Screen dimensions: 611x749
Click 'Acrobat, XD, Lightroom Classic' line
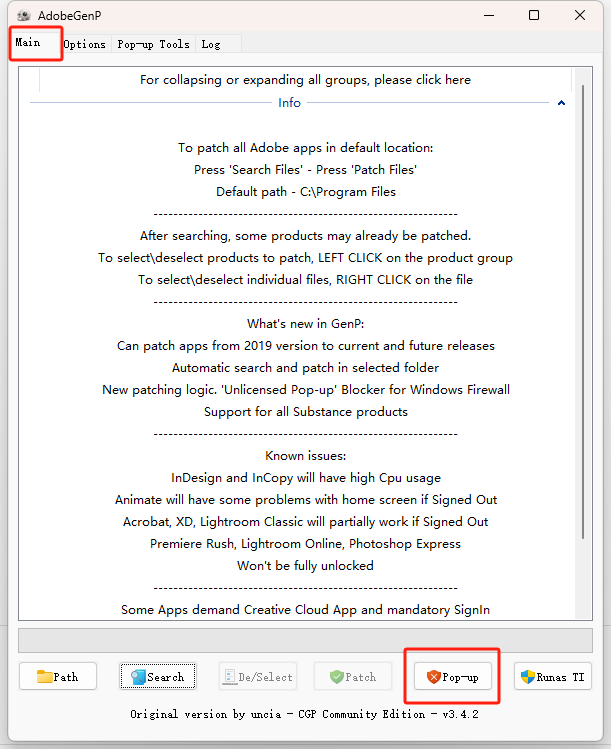(306, 522)
